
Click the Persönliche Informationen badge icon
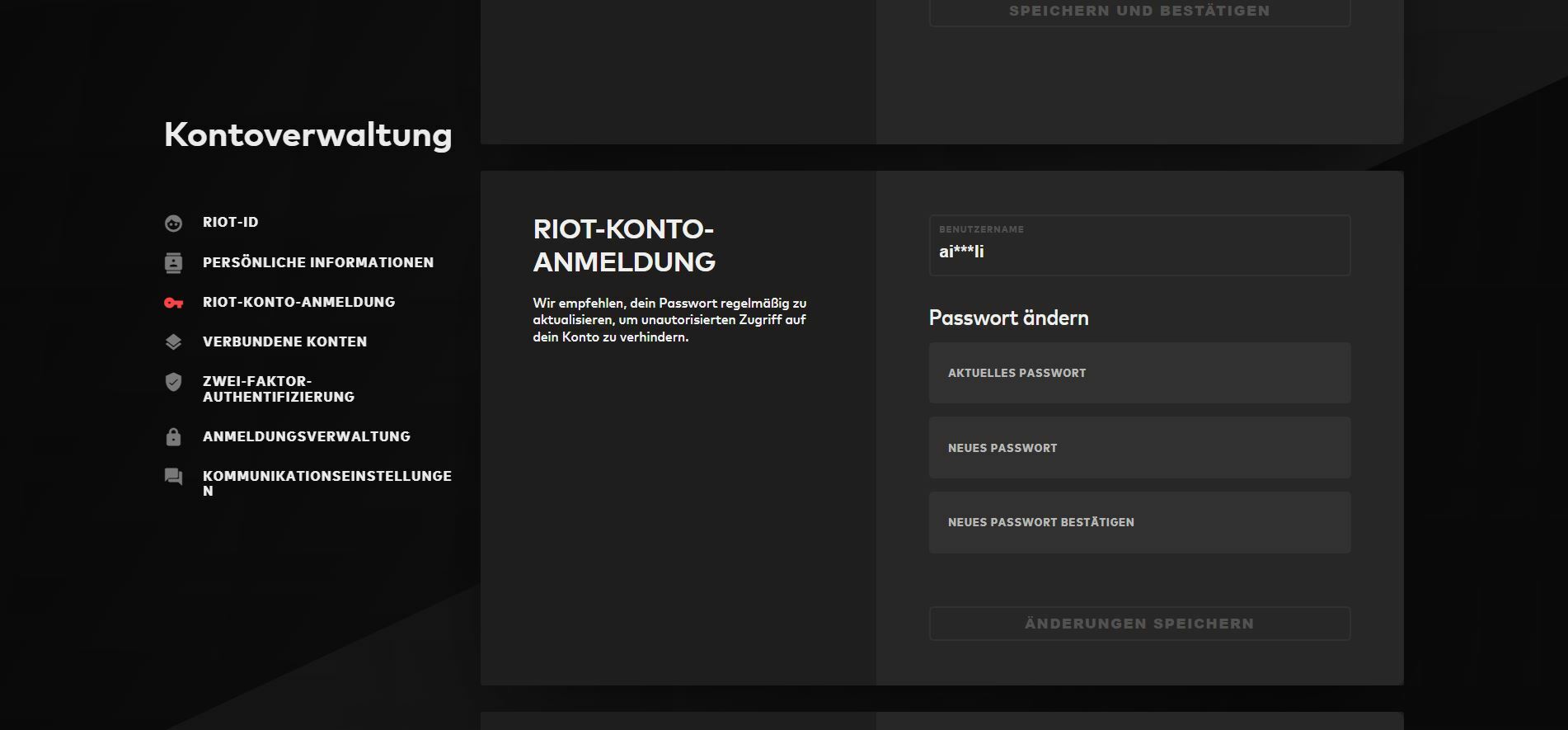(173, 262)
